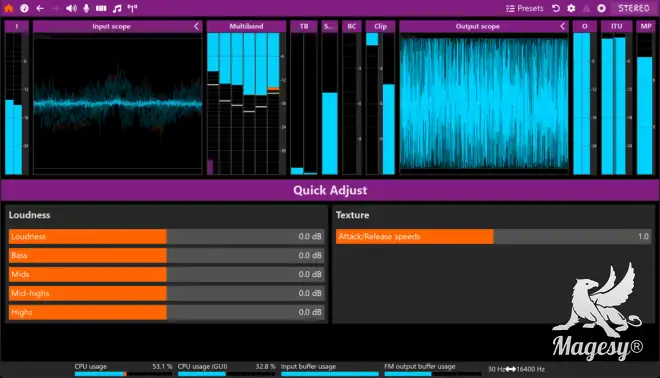Click the input waveform scope display
The width and height of the screenshot is (660, 378).
[117, 104]
